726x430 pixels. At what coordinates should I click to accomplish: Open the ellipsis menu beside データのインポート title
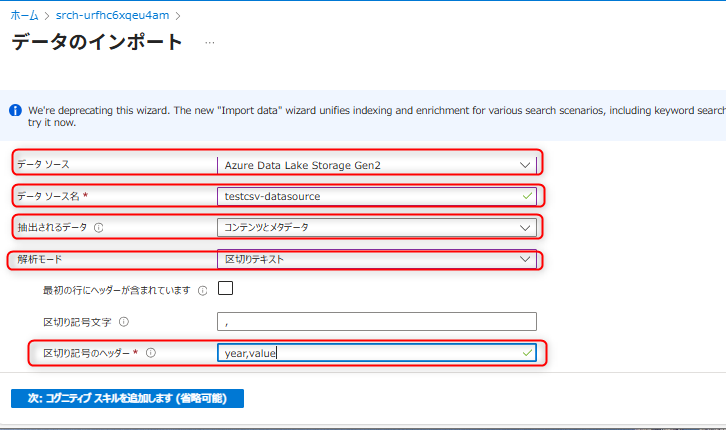209,43
